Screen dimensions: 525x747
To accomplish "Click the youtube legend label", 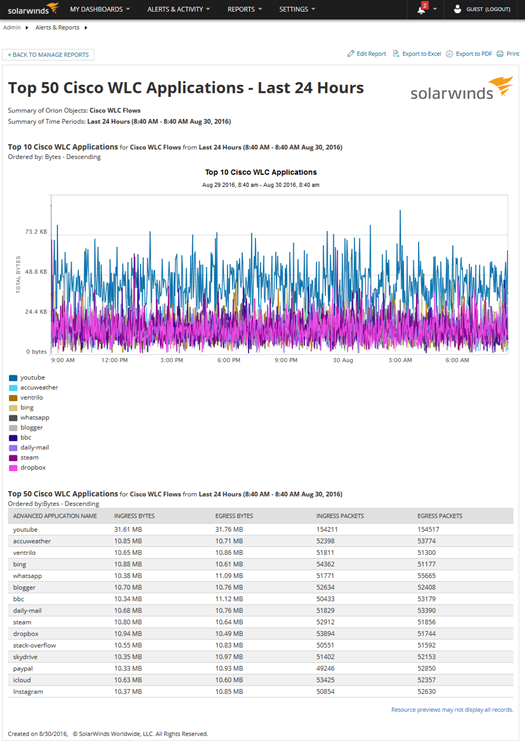I will tap(32, 378).
